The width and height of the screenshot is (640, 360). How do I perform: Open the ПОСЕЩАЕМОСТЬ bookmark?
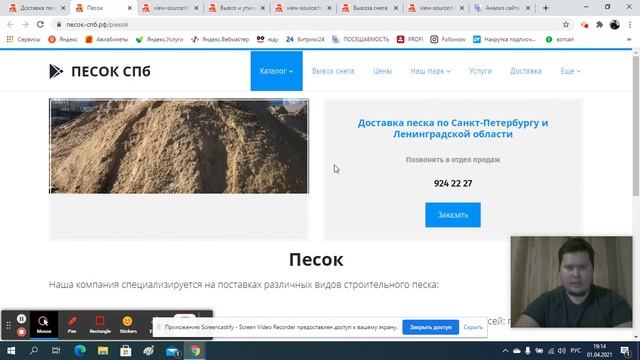360,39
